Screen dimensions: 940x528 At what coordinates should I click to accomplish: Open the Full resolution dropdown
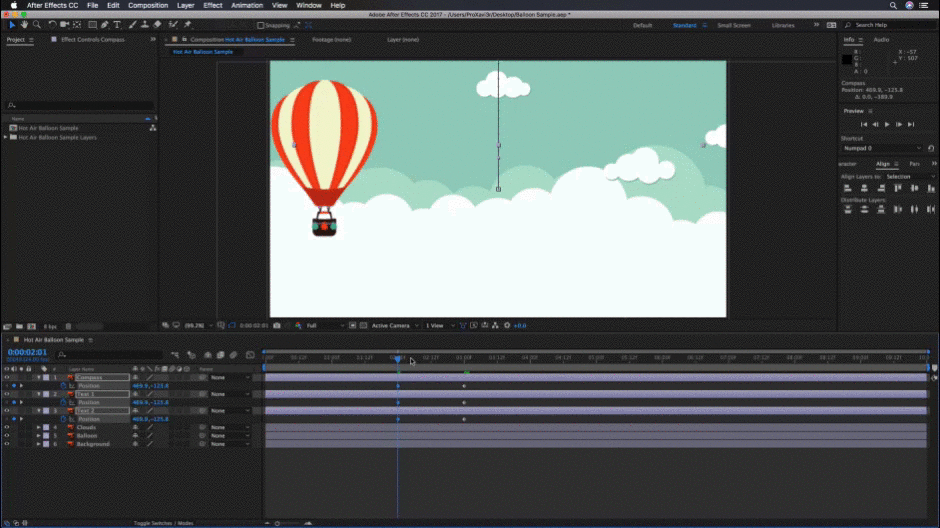coord(325,325)
